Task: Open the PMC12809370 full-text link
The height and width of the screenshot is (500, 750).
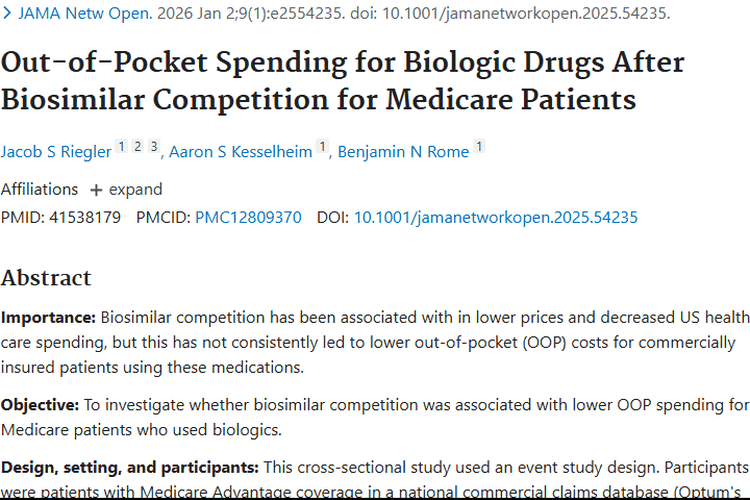Action: [x=248, y=217]
